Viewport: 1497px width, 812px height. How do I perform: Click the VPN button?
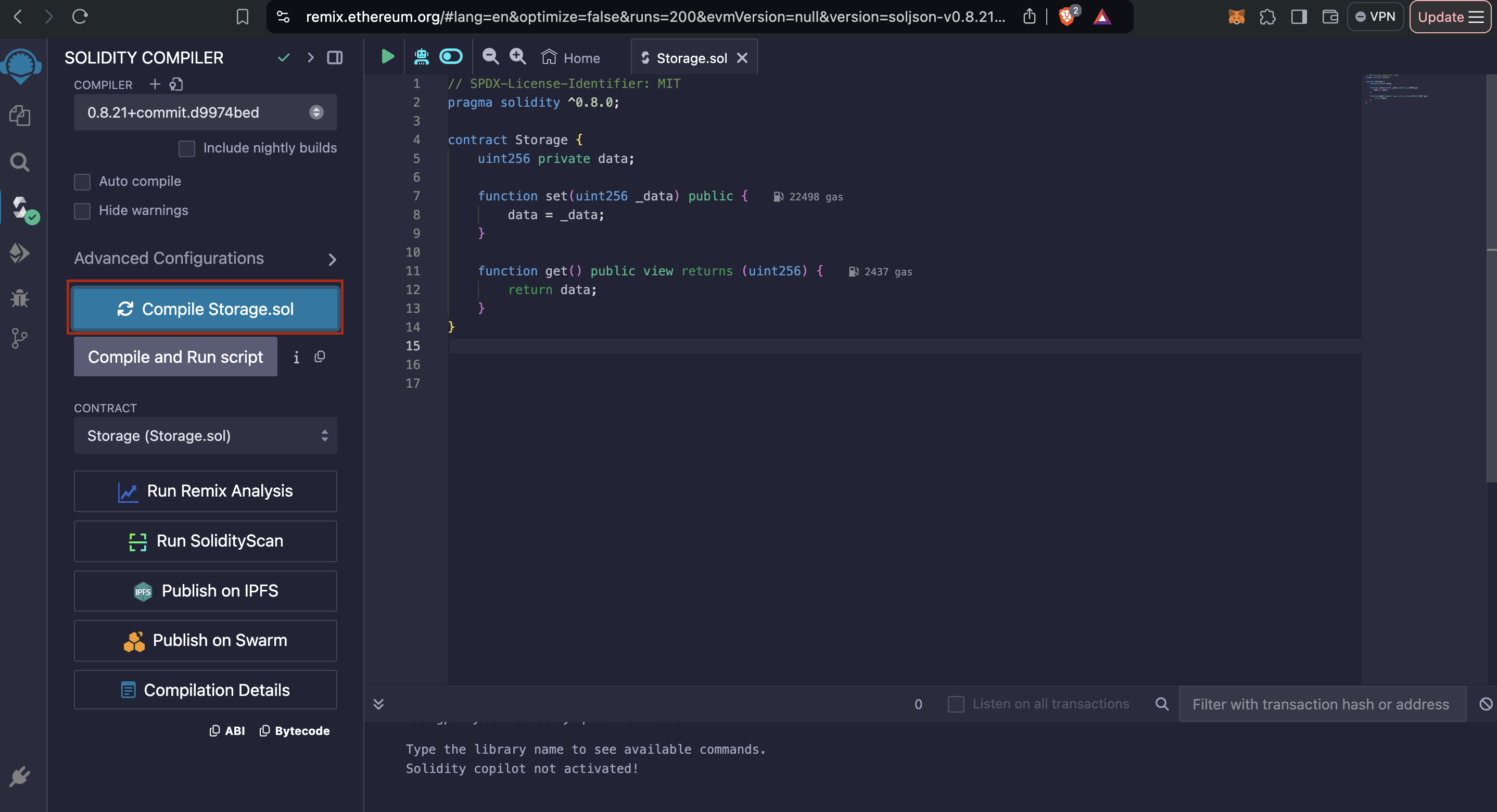[x=1376, y=17]
